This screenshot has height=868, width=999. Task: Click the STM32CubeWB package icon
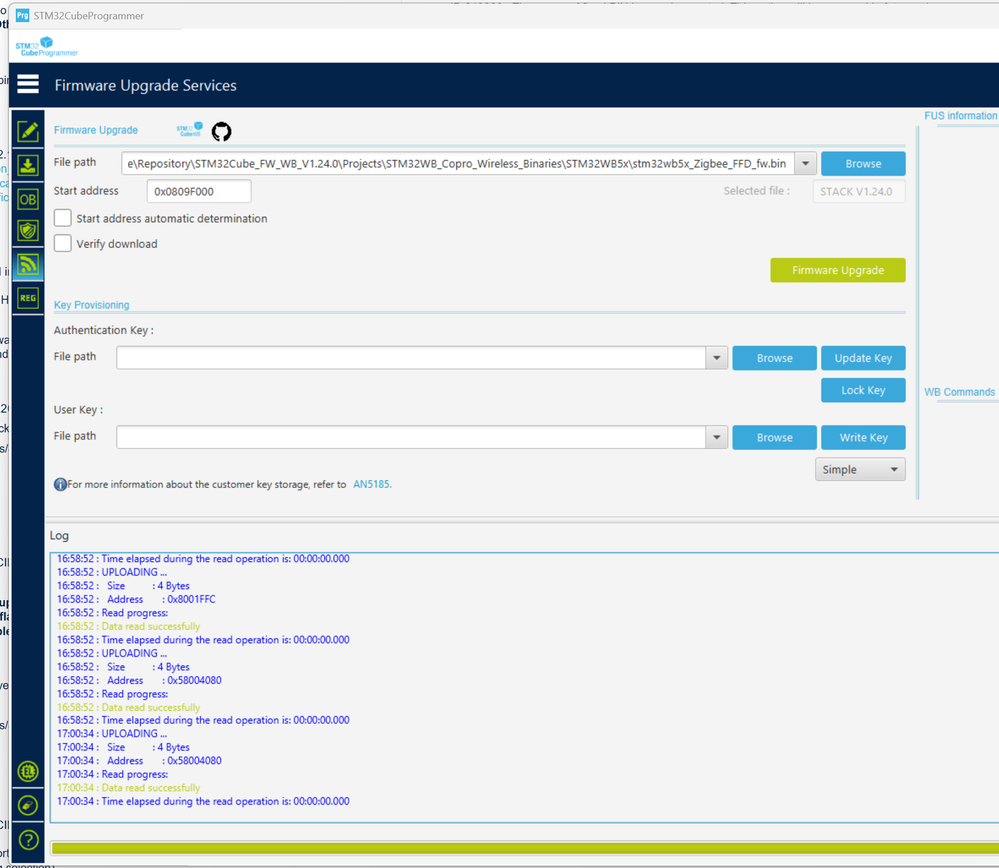pos(190,129)
